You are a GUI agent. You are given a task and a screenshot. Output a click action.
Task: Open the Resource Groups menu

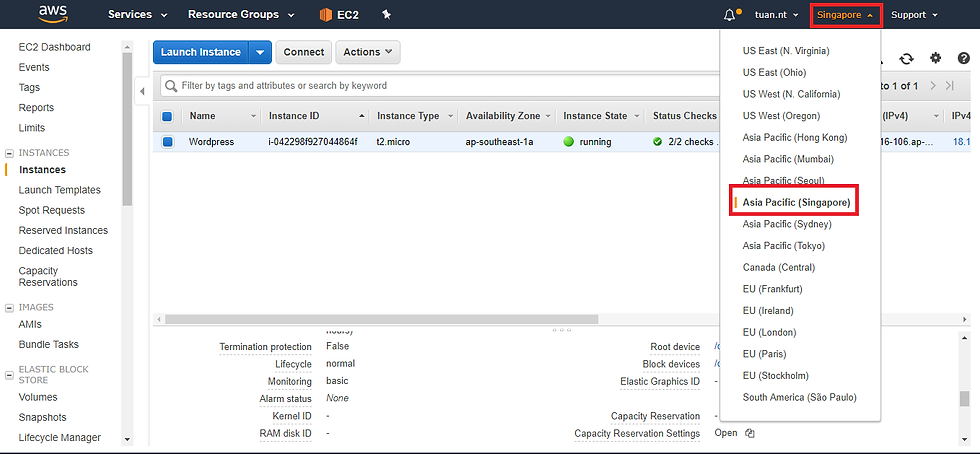(x=241, y=14)
